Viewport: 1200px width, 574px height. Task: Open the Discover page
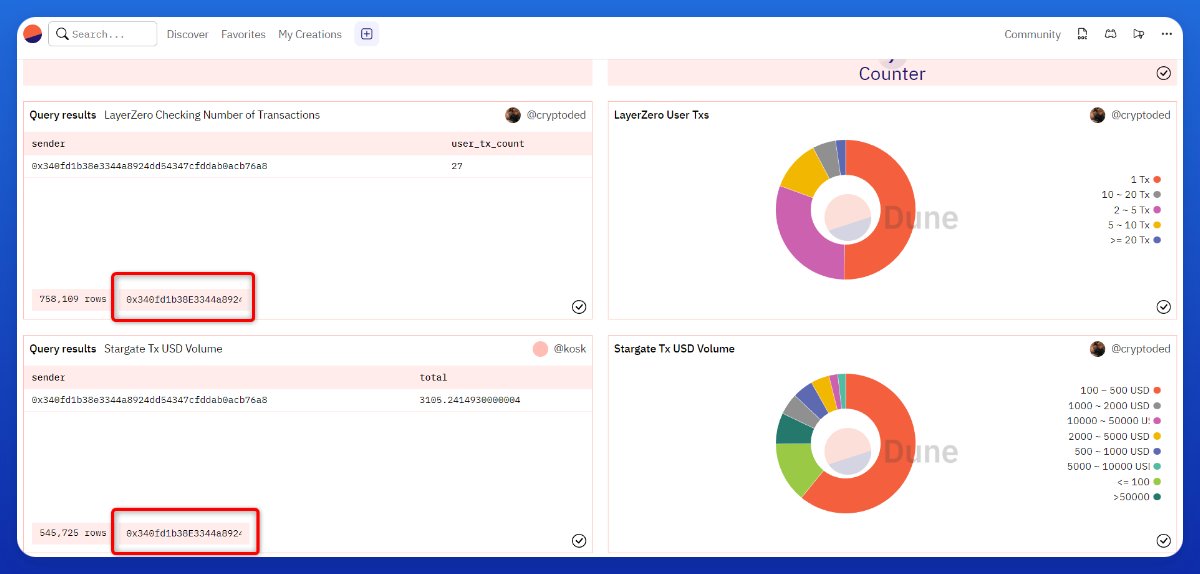click(x=188, y=34)
